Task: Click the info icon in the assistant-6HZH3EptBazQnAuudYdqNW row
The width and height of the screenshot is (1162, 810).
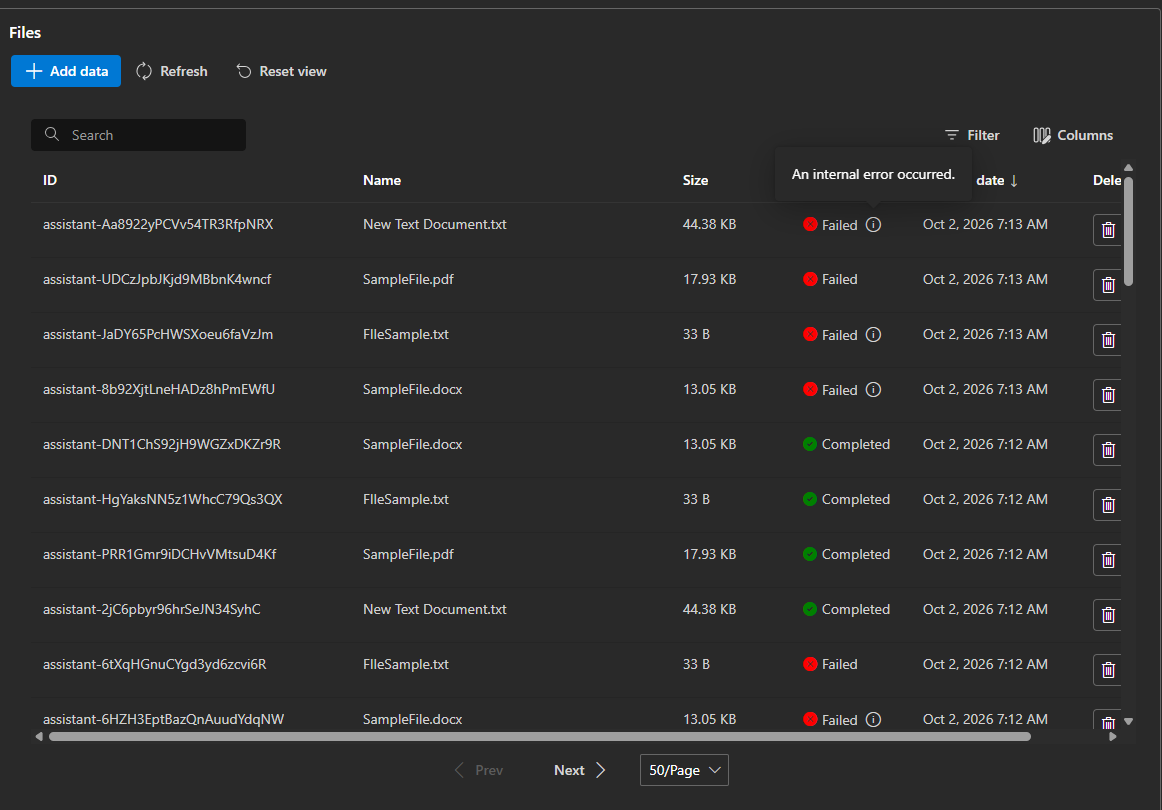Action: click(x=874, y=720)
